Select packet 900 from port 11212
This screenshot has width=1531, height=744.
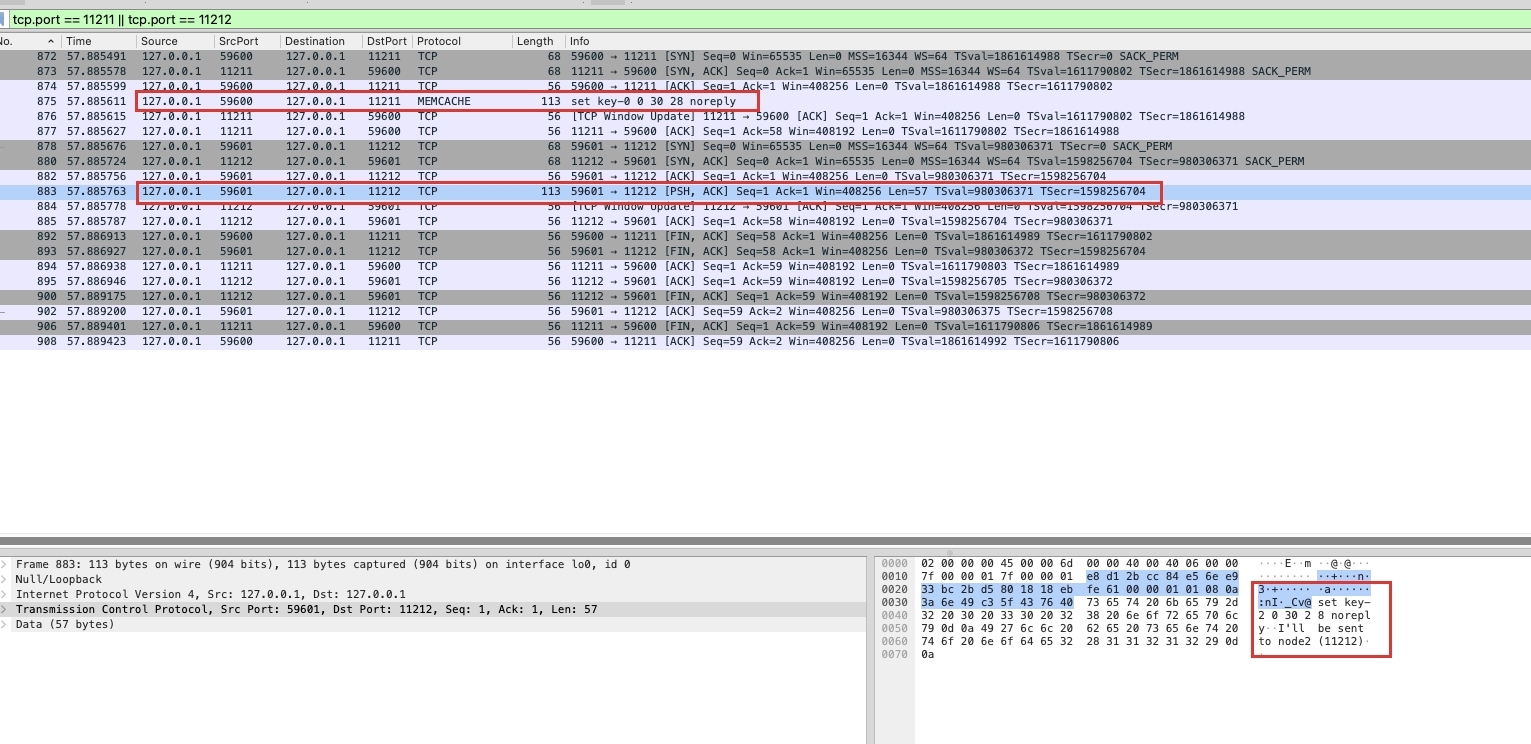click(400, 296)
